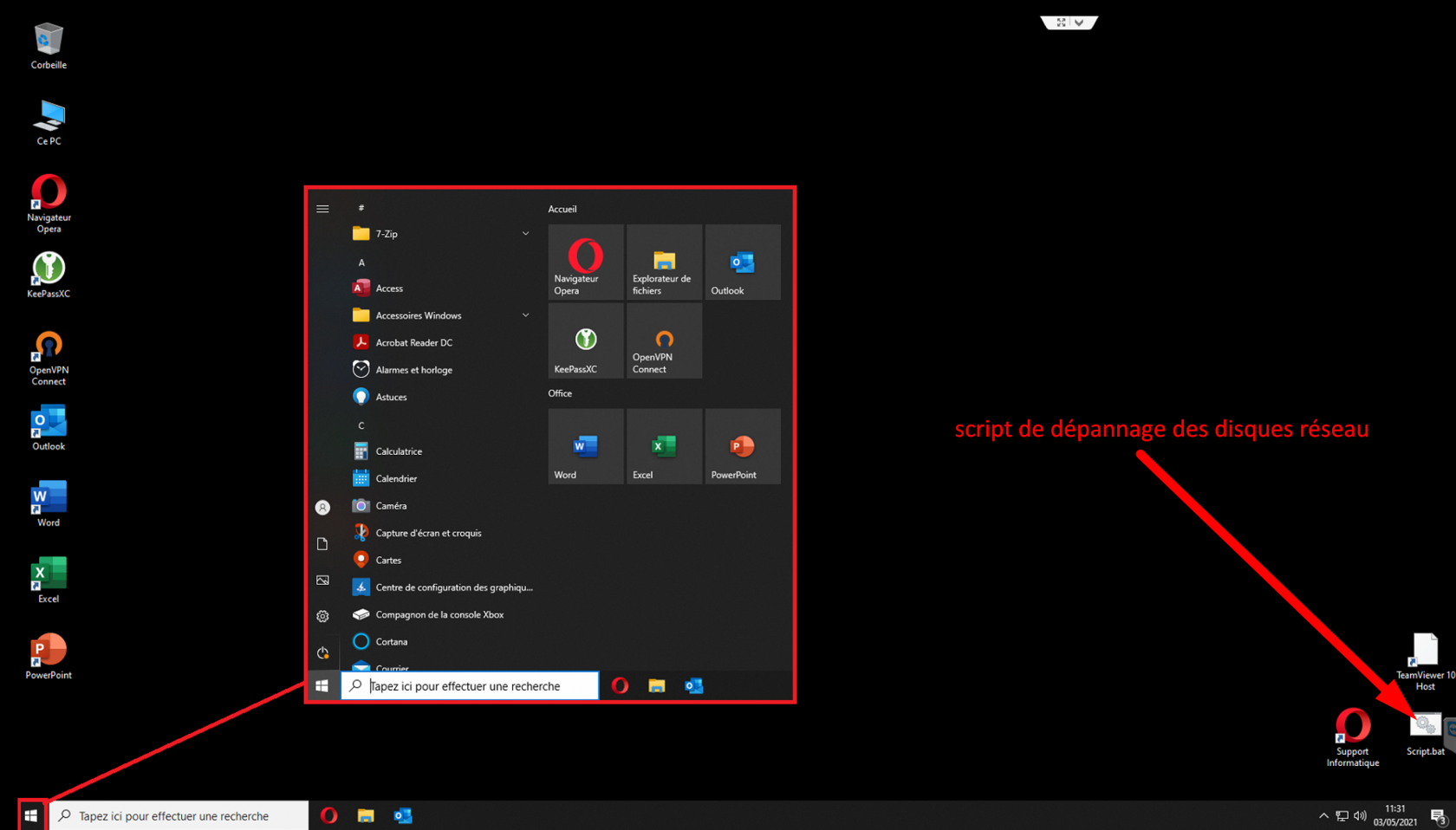Click the PowerPoint tile in the Office group
The image size is (1456, 830).
[743, 446]
